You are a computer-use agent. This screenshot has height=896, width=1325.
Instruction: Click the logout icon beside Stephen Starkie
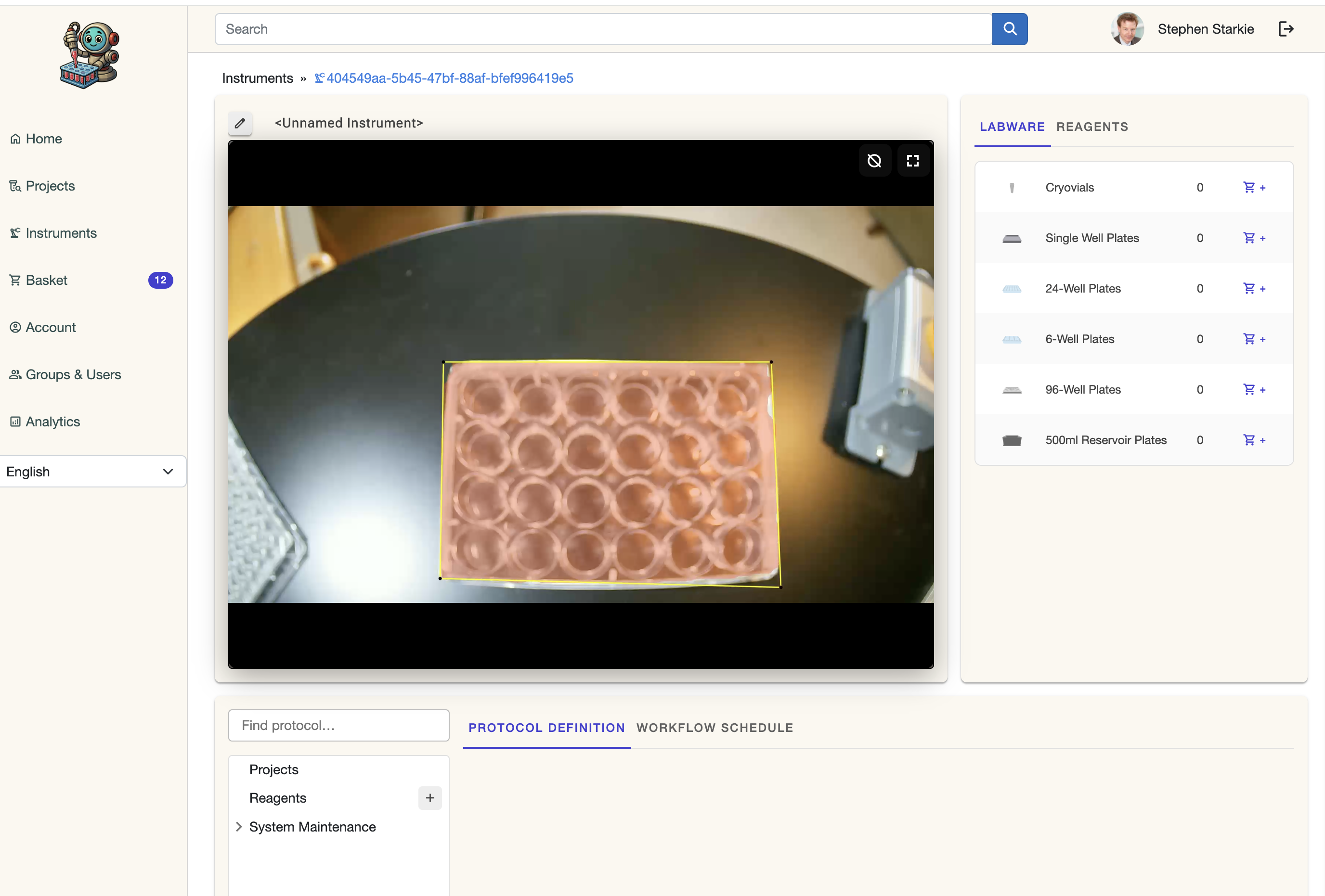(1286, 29)
